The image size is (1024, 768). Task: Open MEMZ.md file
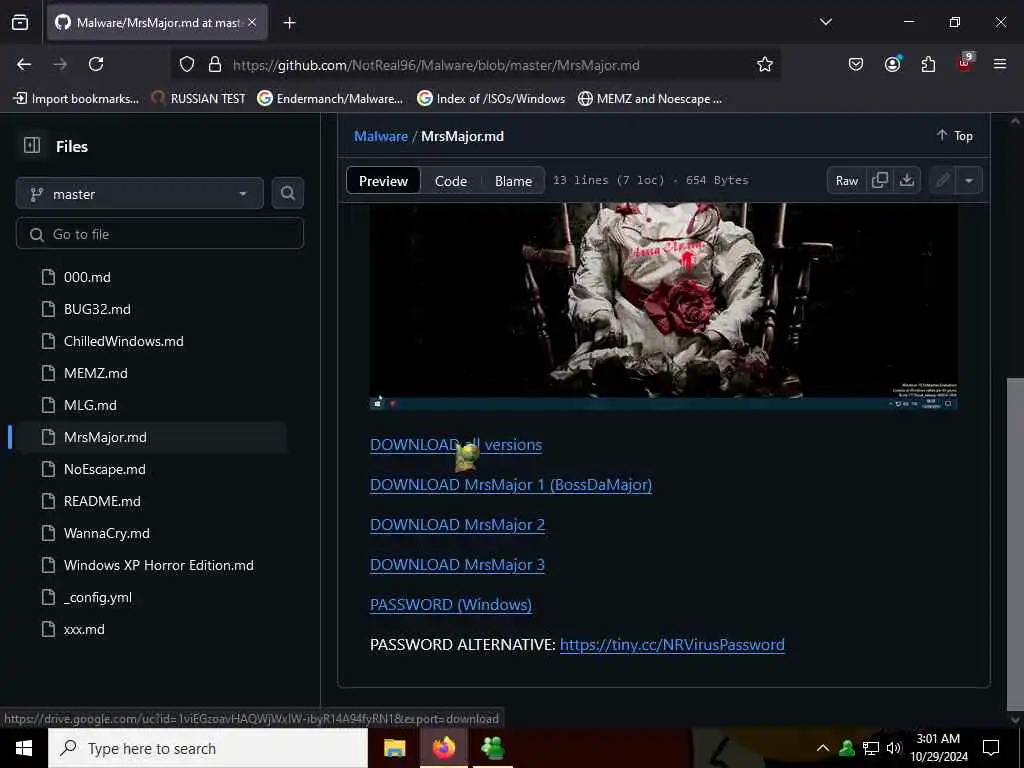tap(95, 373)
